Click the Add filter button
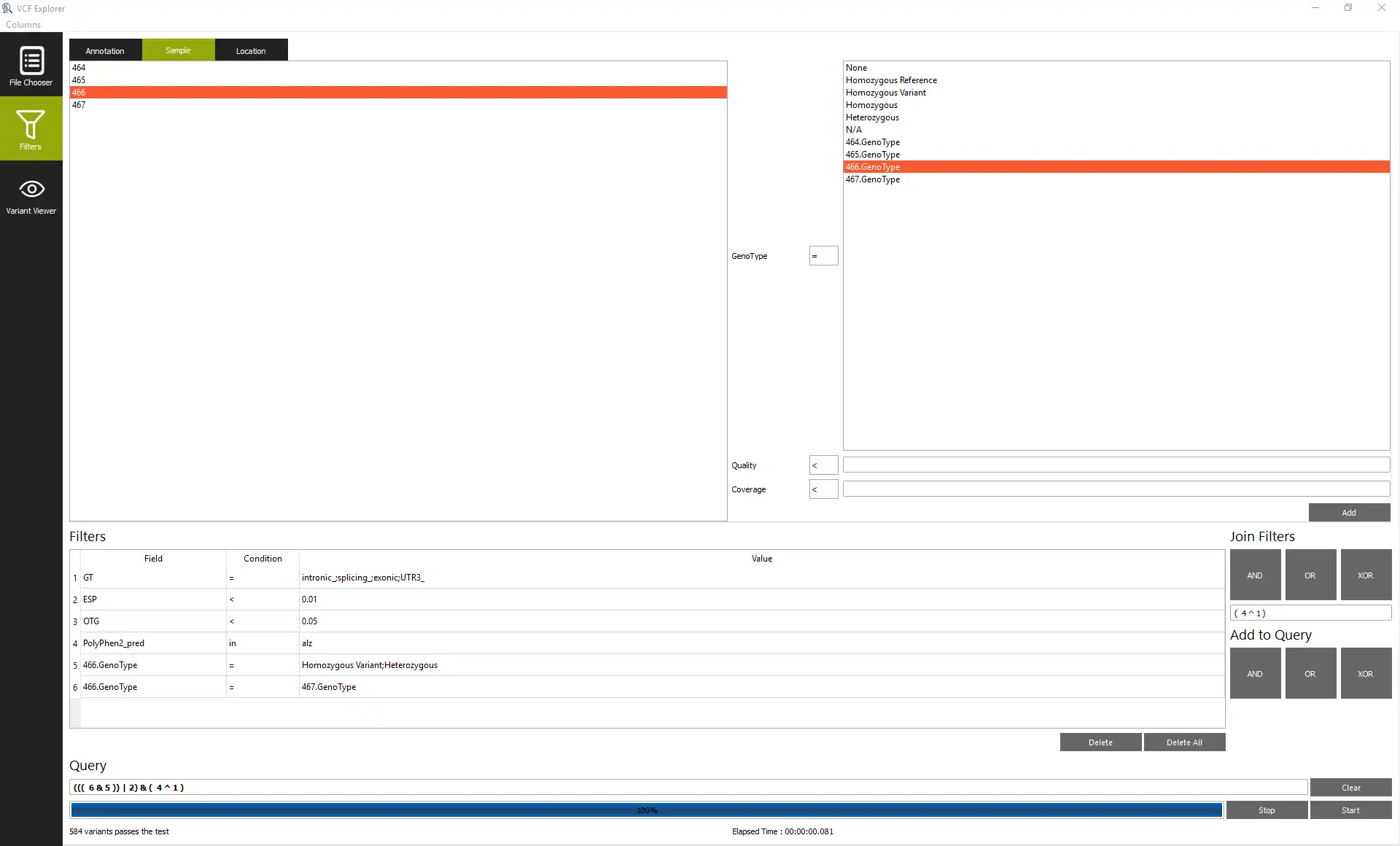Image resolution: width=1400 pixels, height=846 pixels. [1349, 512]
